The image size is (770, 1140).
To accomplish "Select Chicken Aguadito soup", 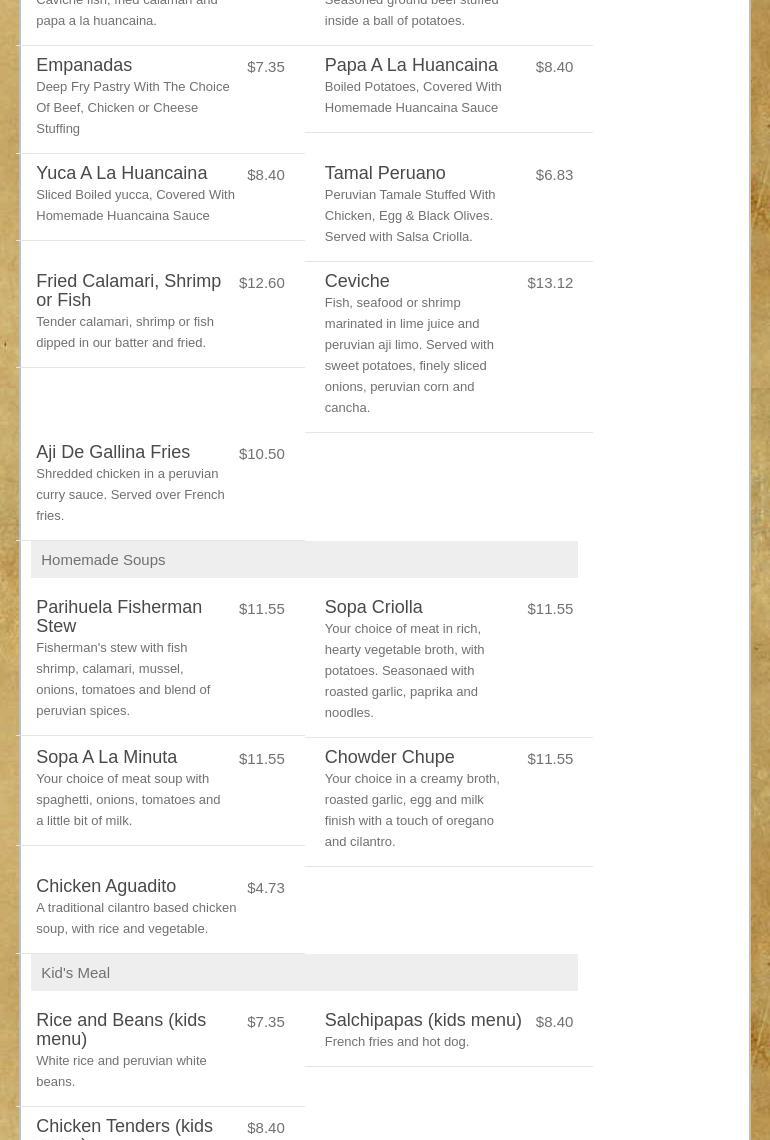I will click(106, 887).
